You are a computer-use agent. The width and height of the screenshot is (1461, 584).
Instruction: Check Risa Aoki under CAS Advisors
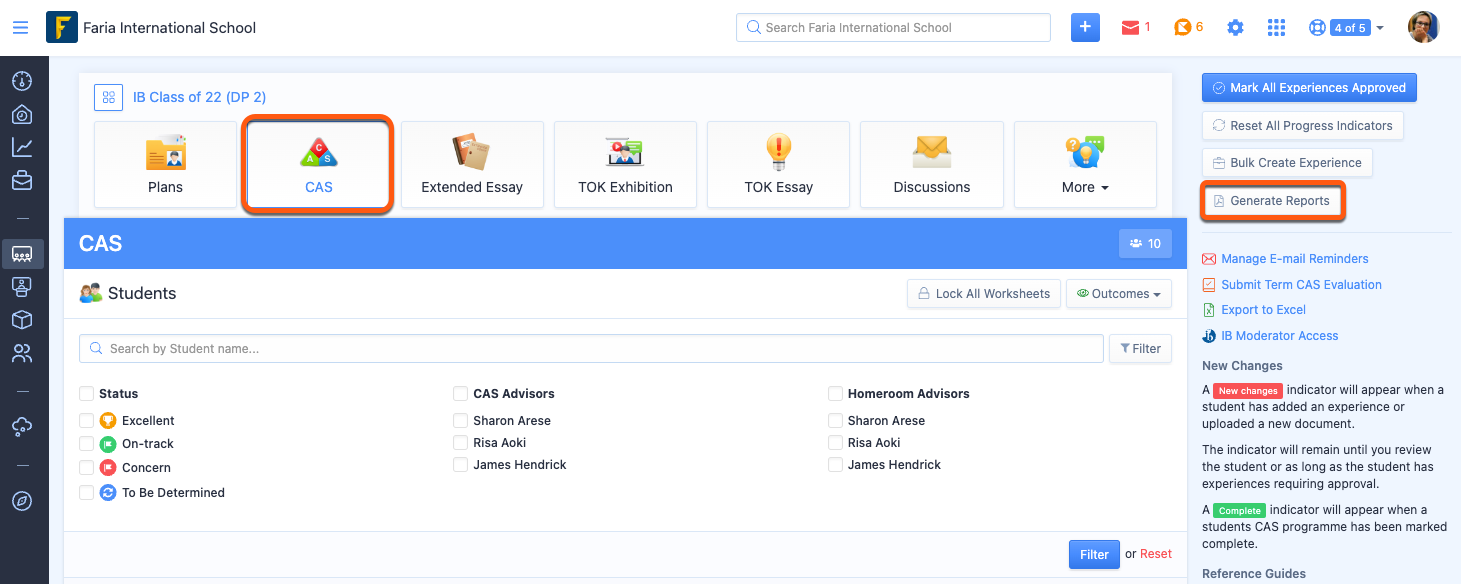pyautogui.click(x=460, y=443)
